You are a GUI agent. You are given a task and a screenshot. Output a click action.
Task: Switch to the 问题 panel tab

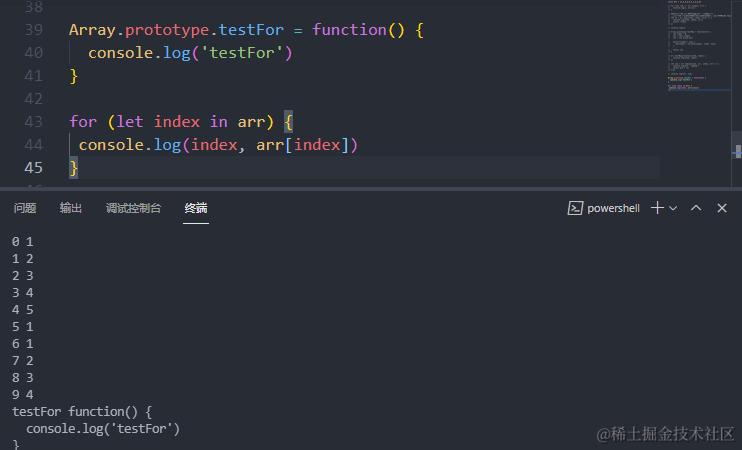[25, 208]
